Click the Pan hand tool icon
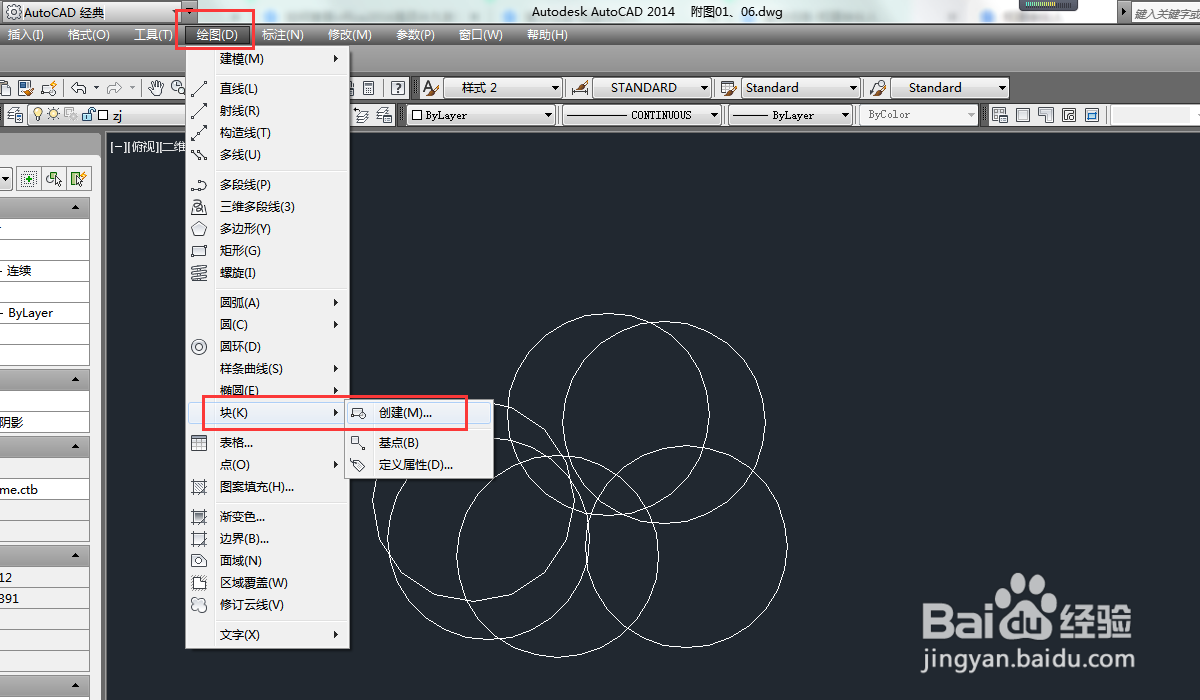 156,88
